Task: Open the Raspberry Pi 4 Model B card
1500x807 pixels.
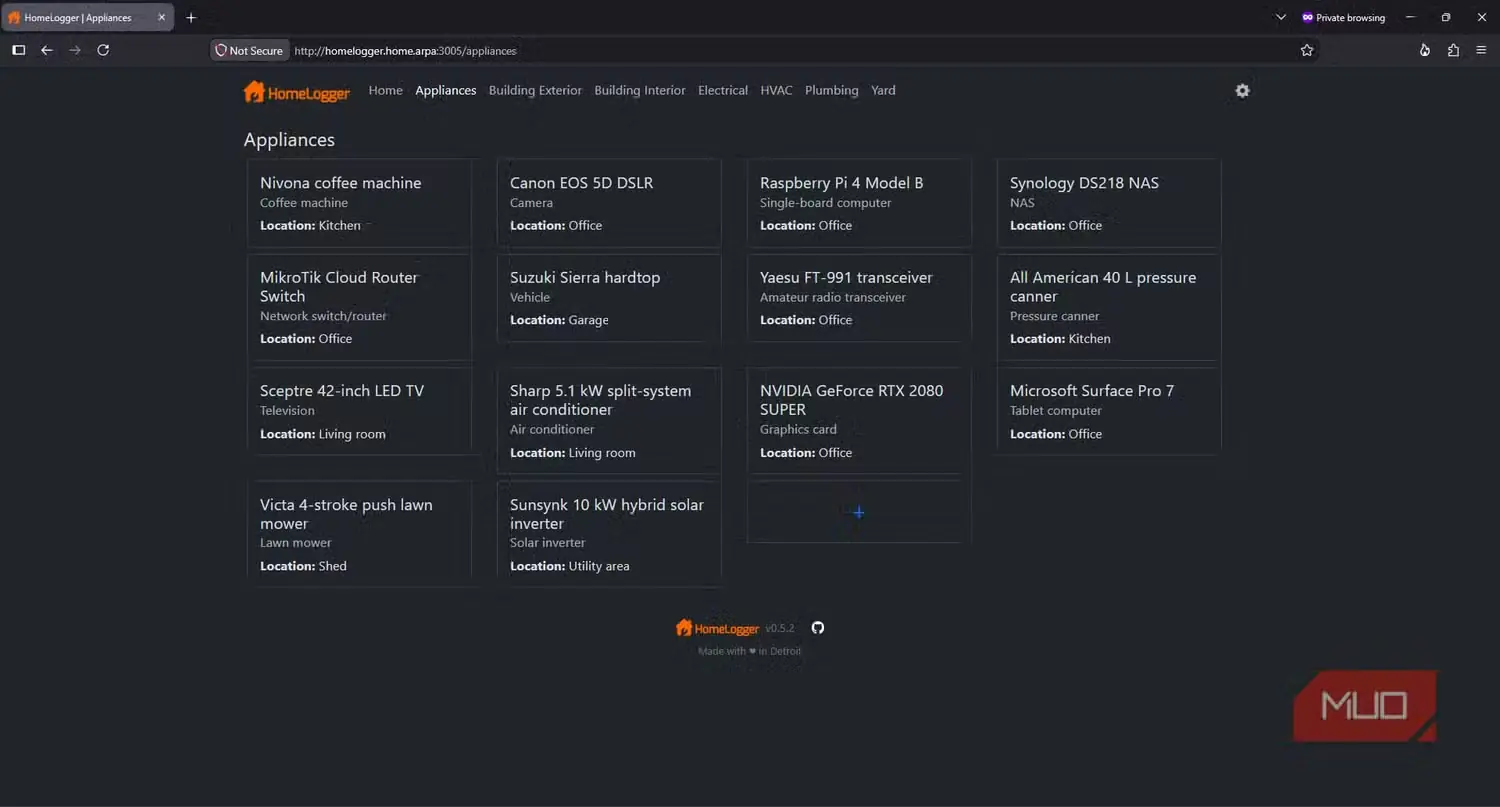Action: click(859, 203)
